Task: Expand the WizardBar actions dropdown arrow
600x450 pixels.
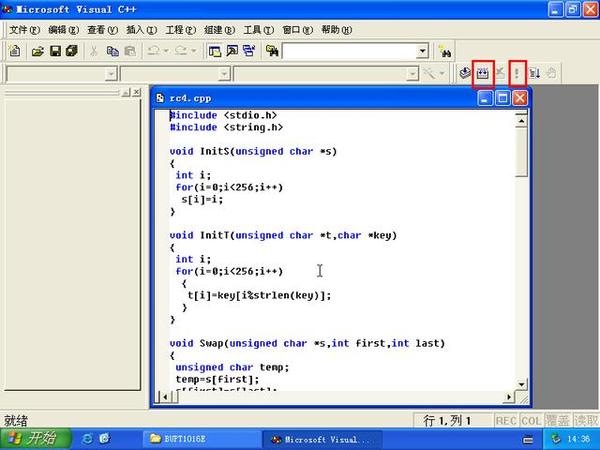Action: click(442, 73)
